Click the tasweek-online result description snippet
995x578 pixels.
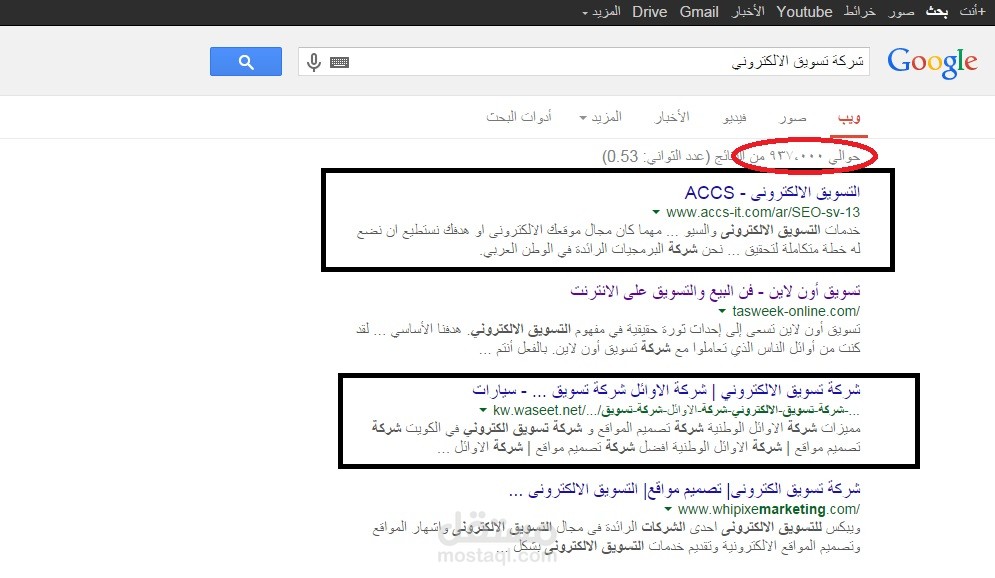coord(609,339)
